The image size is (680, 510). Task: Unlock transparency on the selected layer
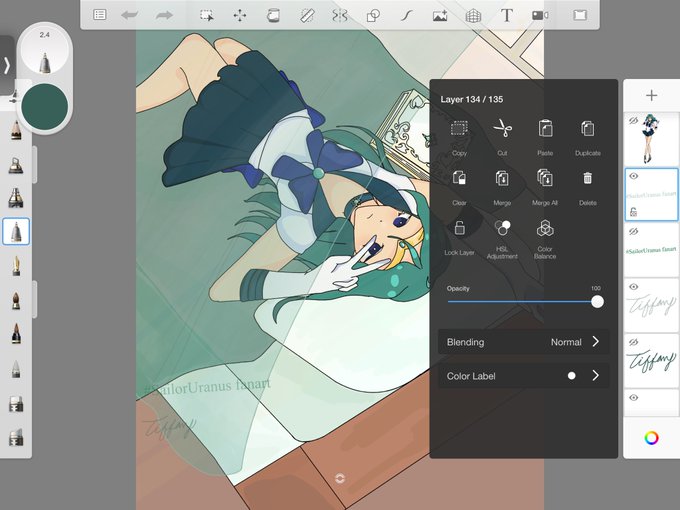(x=634, y=212)
